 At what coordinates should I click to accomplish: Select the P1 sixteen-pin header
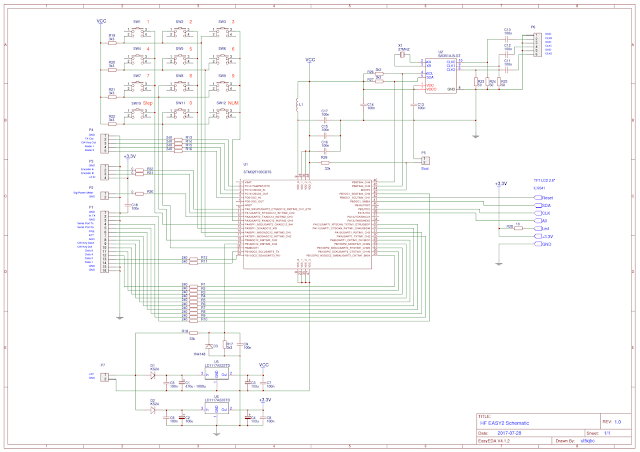pos(104,241)
